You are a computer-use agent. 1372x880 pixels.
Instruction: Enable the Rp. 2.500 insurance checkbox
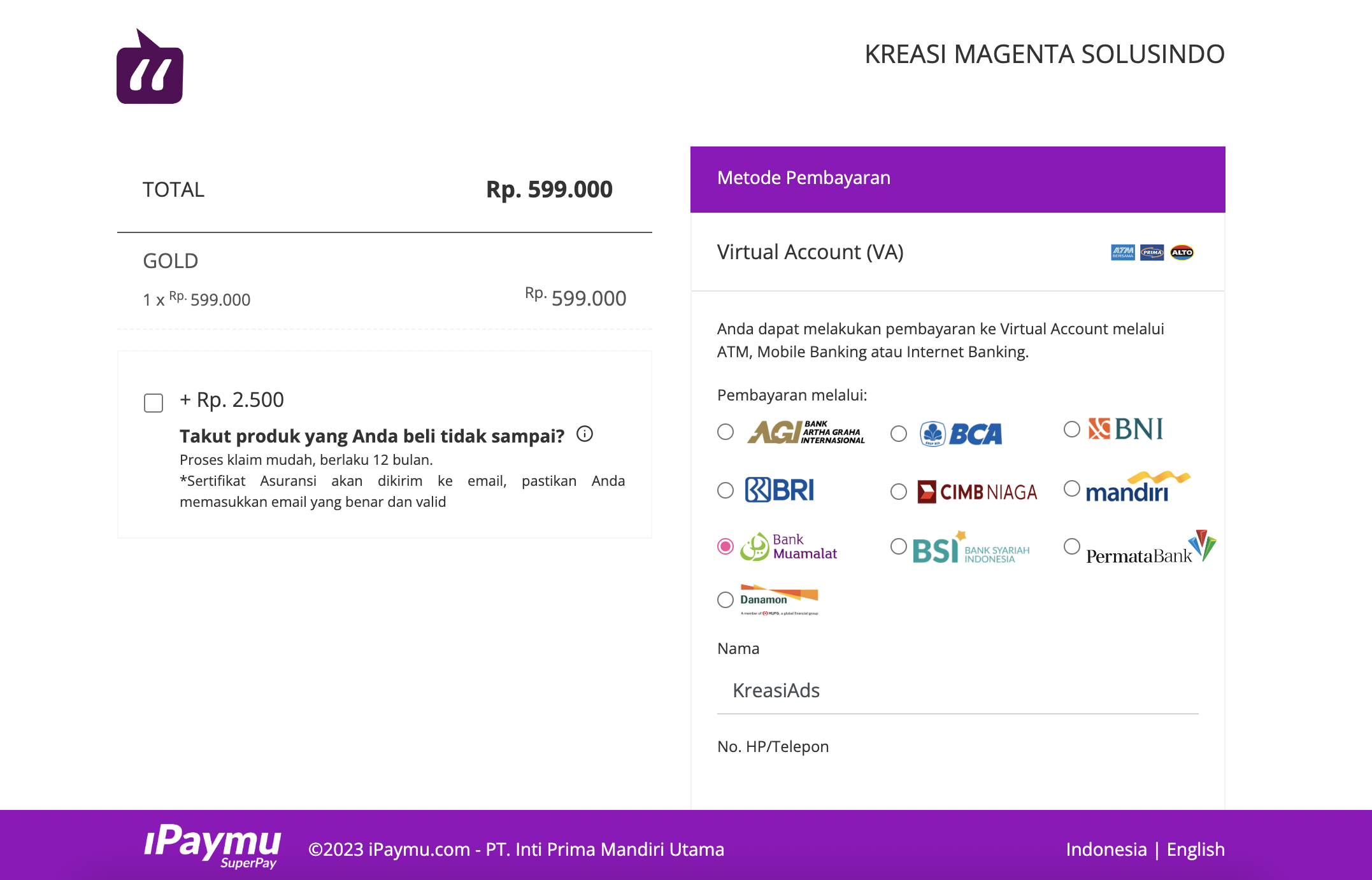point(154,403)
